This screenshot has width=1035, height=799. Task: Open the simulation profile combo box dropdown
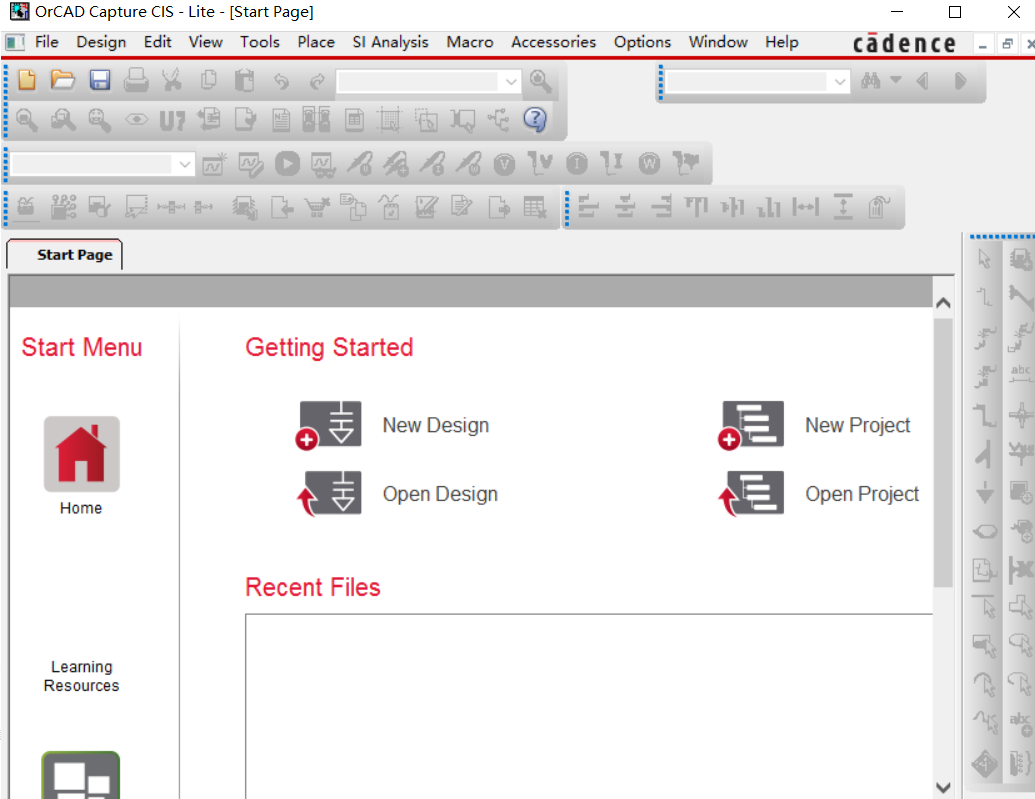pyautogui.click(x=185, y=164)
